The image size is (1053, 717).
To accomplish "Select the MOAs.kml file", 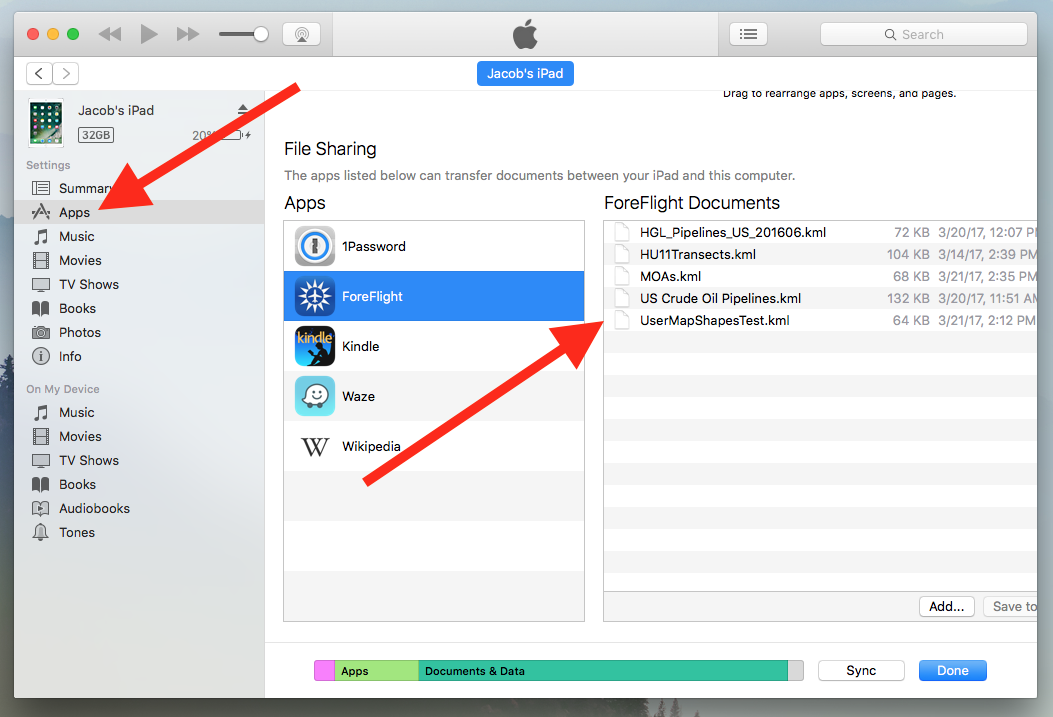I will [x=670, y=276].
